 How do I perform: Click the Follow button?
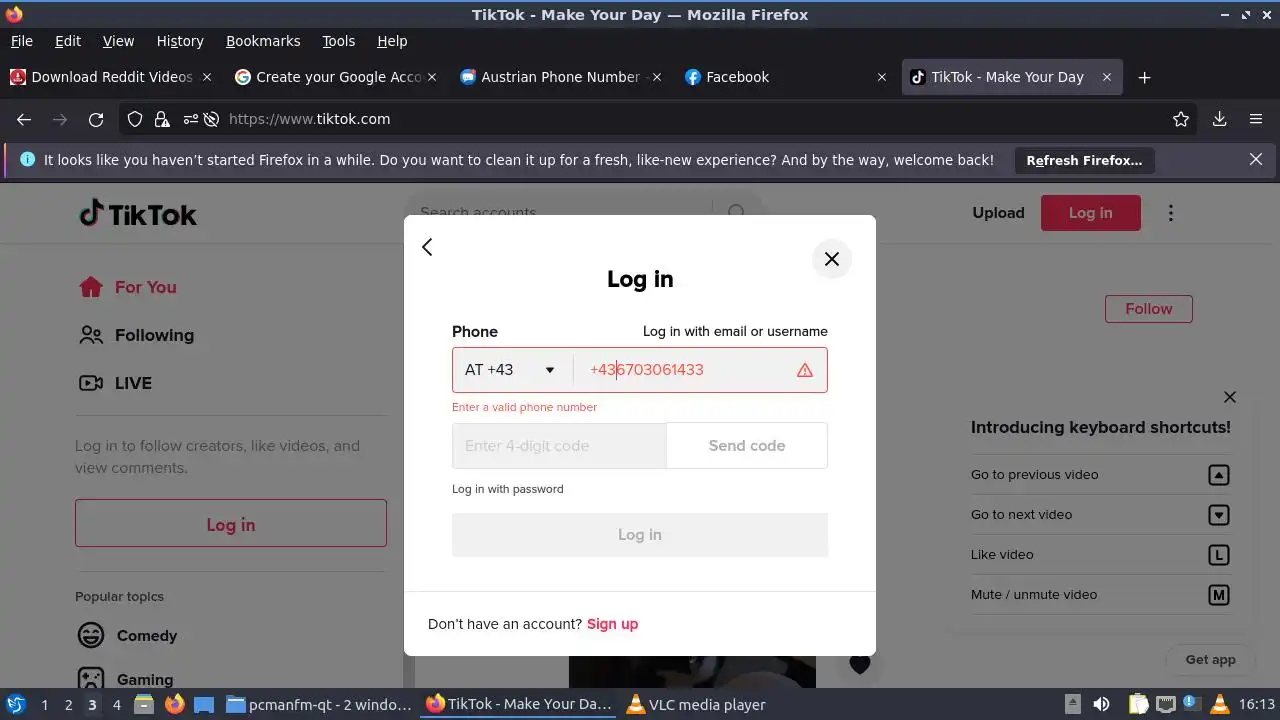click(1148, 309)
